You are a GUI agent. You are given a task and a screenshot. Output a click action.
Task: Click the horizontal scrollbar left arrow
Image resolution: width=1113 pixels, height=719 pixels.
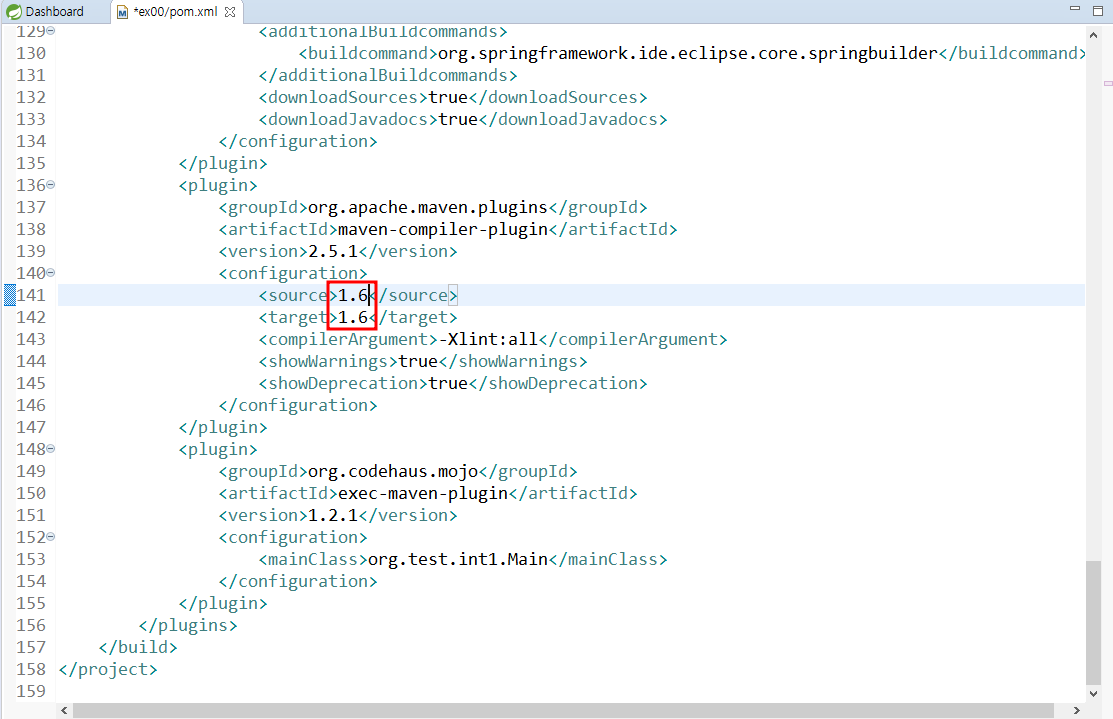65,710
